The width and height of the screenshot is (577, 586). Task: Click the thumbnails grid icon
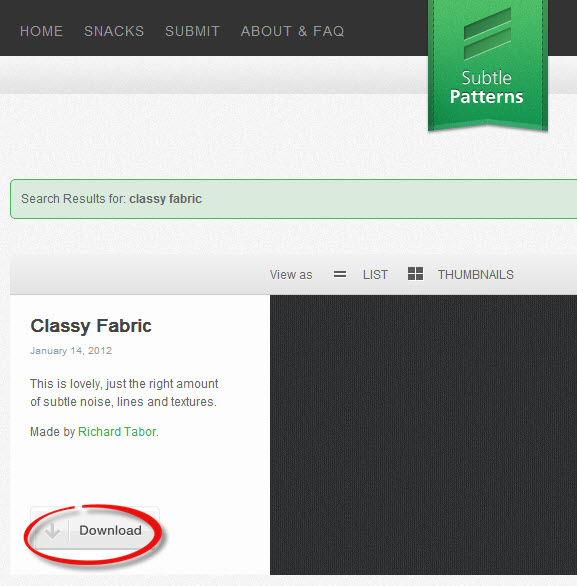[415, 274]
